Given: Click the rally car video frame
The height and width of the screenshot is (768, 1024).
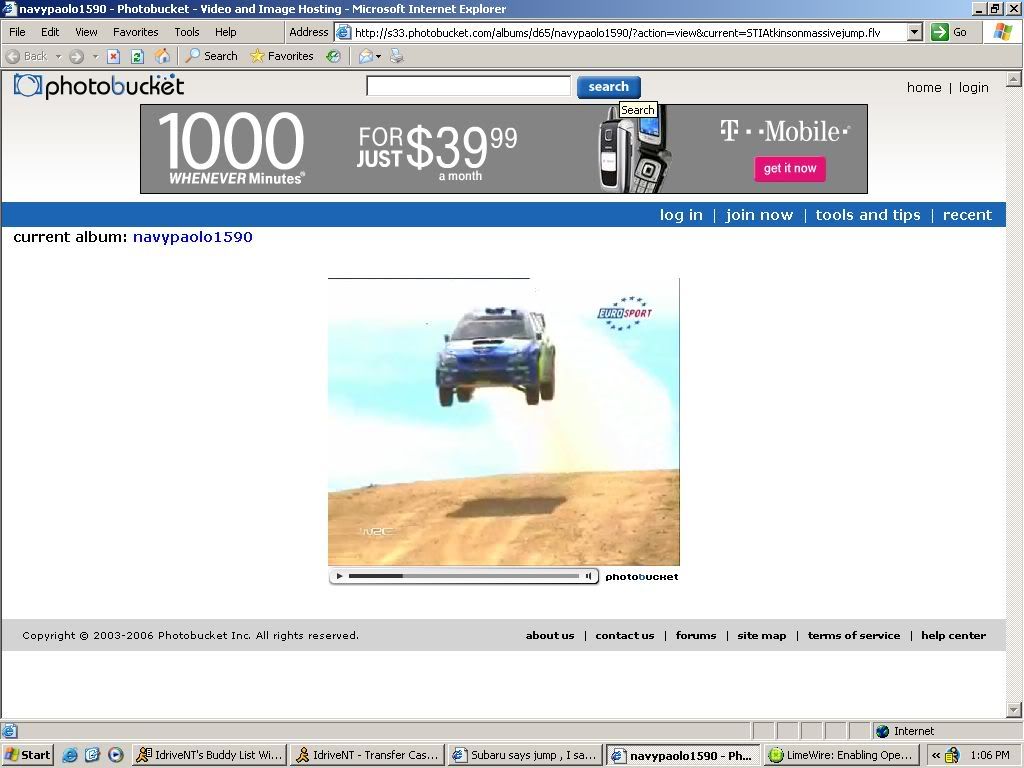Looking at the screenshot, I should click(504, 422).
